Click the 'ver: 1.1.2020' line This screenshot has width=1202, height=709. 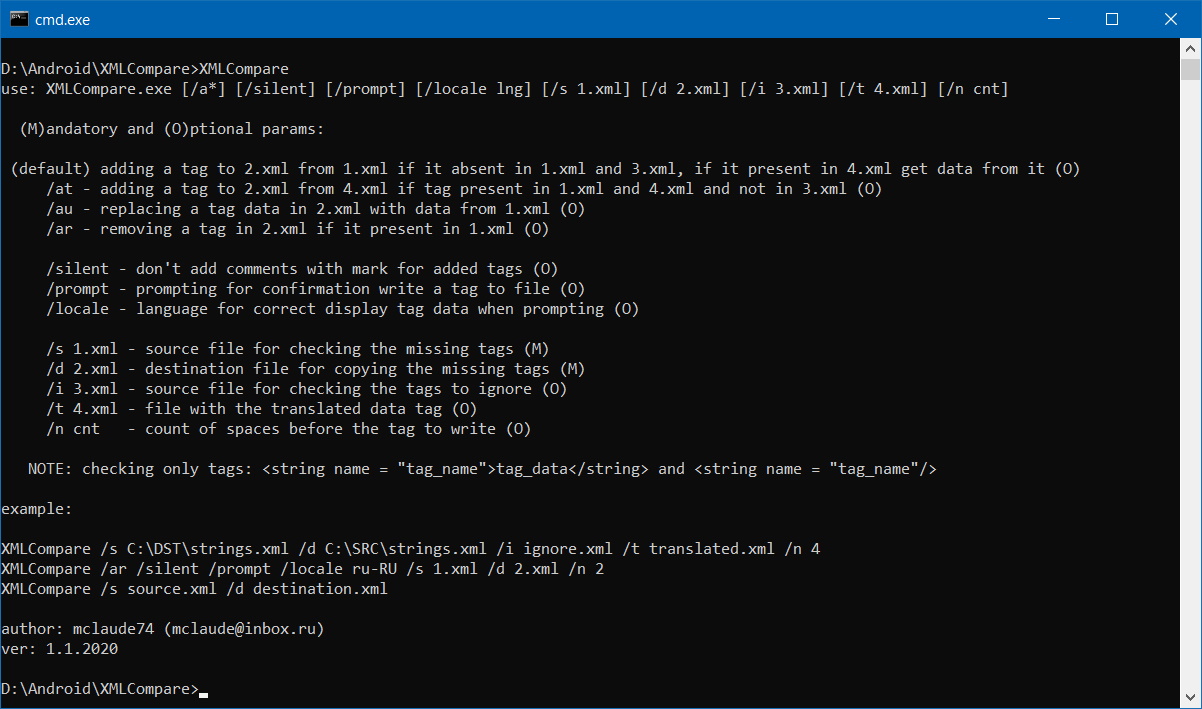click(x=60, y=649)
